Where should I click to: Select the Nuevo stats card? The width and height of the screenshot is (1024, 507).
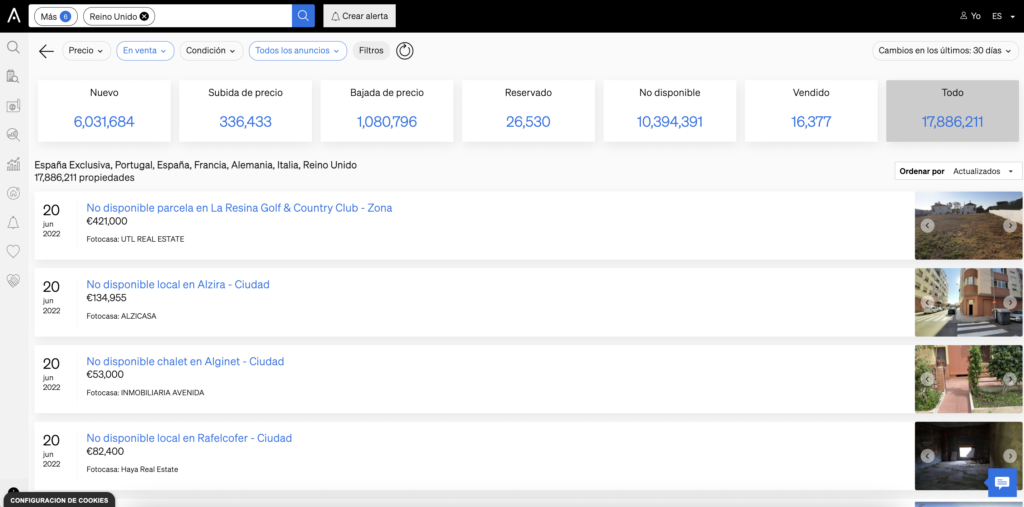pos(104,111)
